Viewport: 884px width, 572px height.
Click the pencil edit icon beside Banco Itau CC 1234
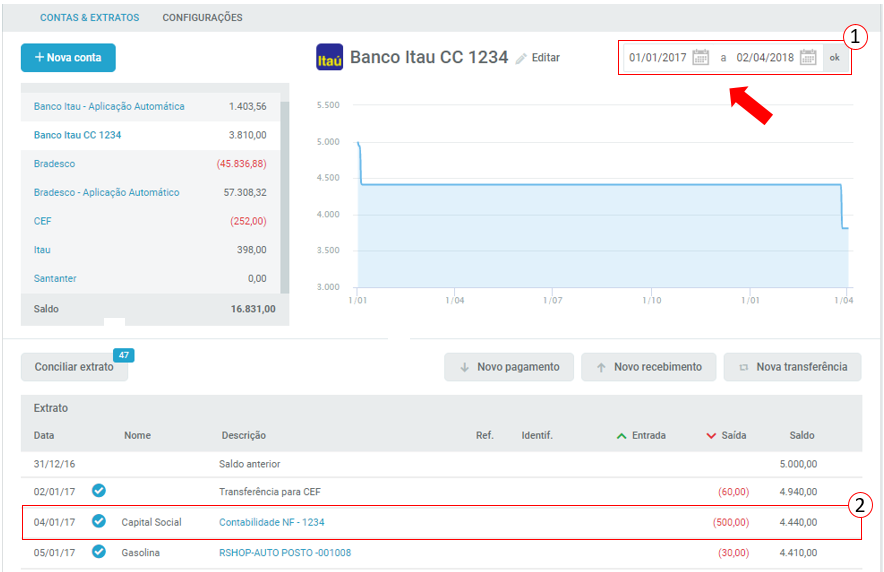521,58
